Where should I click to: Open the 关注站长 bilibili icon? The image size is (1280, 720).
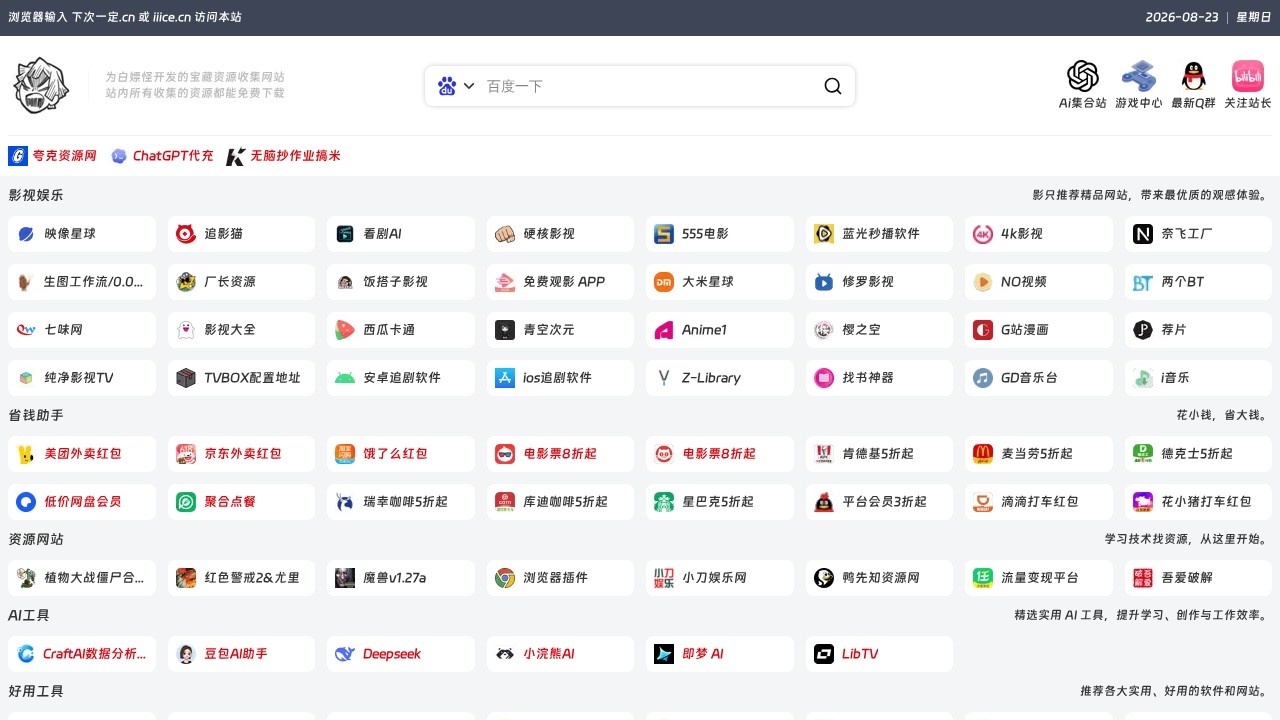pos(1248,77)
